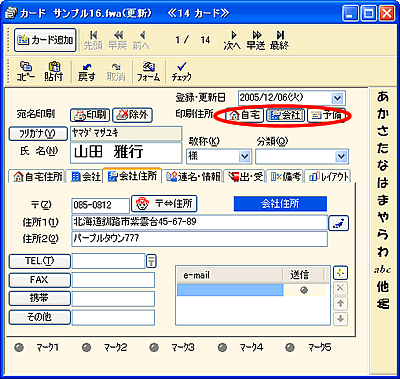Switch to the 会社 tab
This screenshot has height=379, width=400.
click(85, 176)
